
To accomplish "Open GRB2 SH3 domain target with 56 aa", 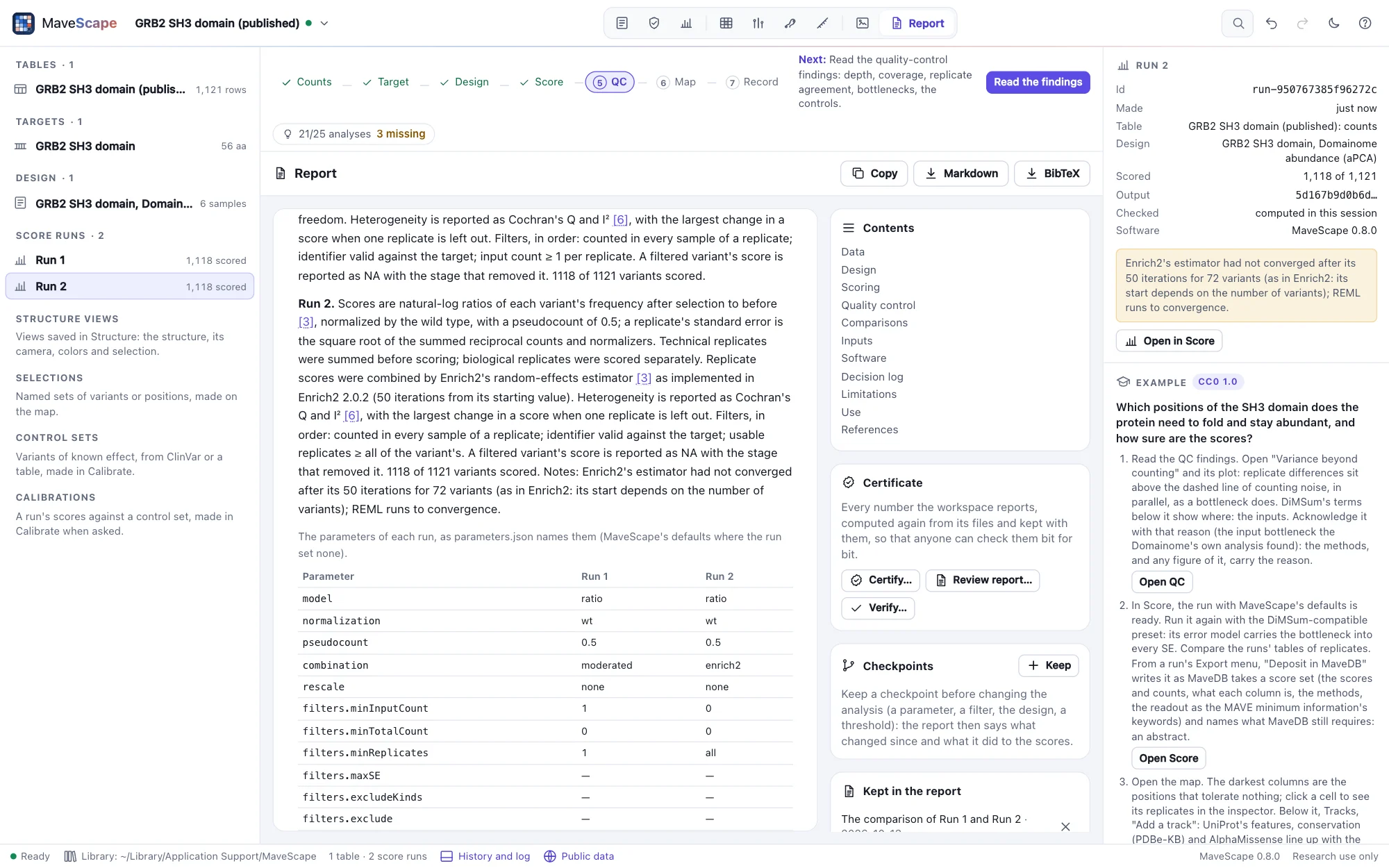I will [x=130, y=146].
